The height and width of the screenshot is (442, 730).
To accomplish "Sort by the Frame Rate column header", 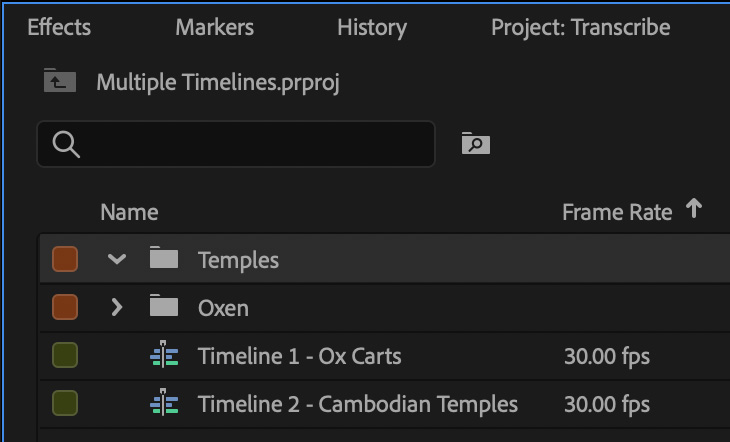I will point(617,212).
